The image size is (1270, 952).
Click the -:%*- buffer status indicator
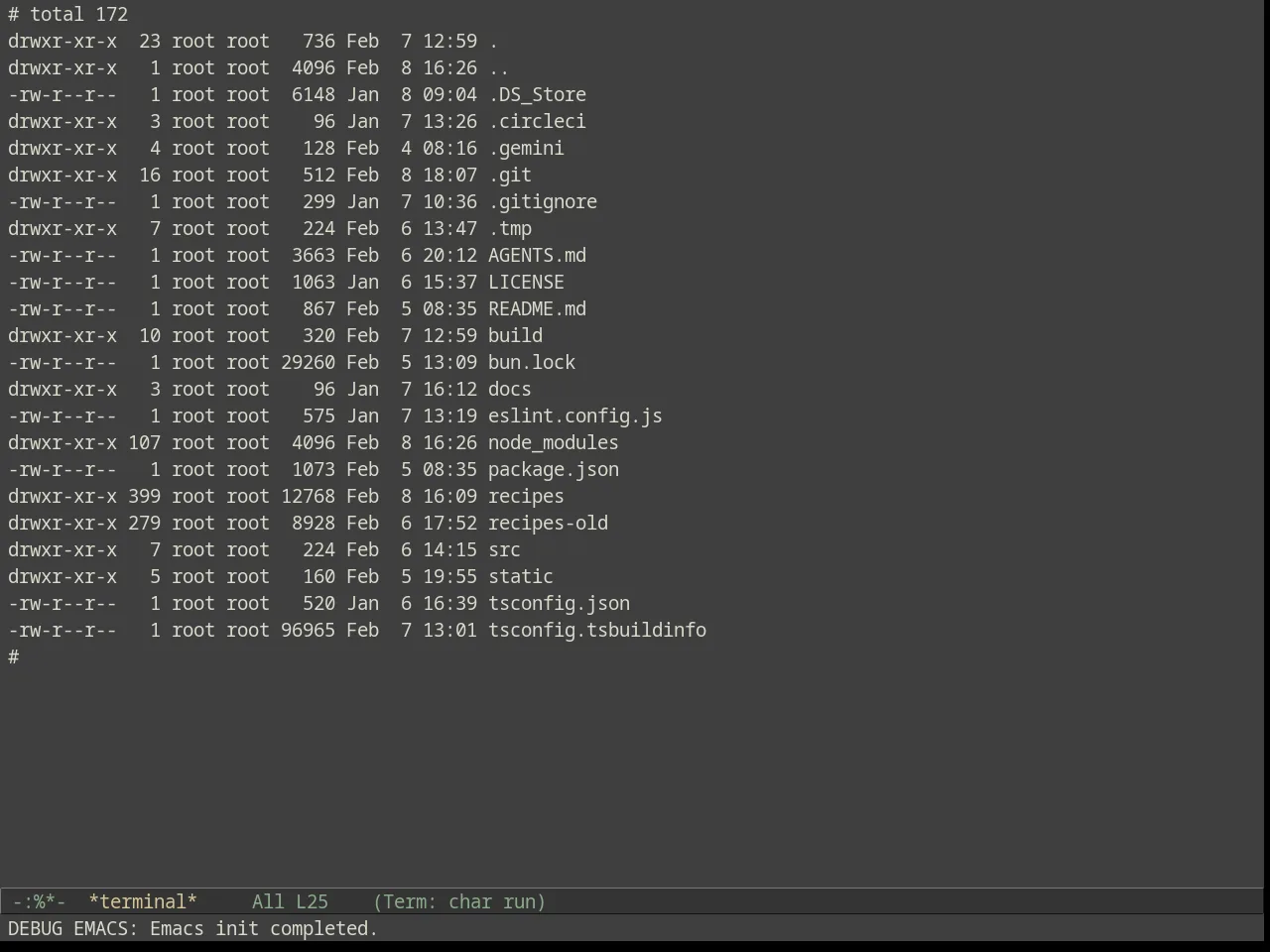[39, 901]
